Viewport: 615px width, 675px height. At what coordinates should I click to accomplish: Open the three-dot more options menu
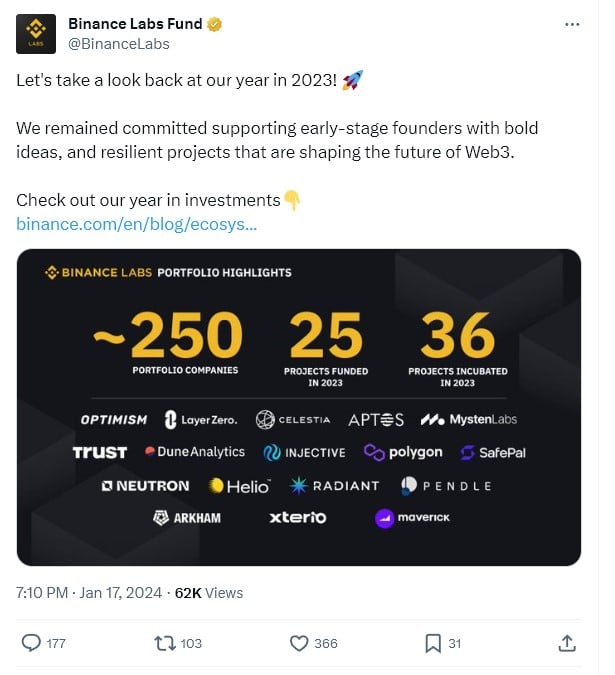(x=571, y=23)
